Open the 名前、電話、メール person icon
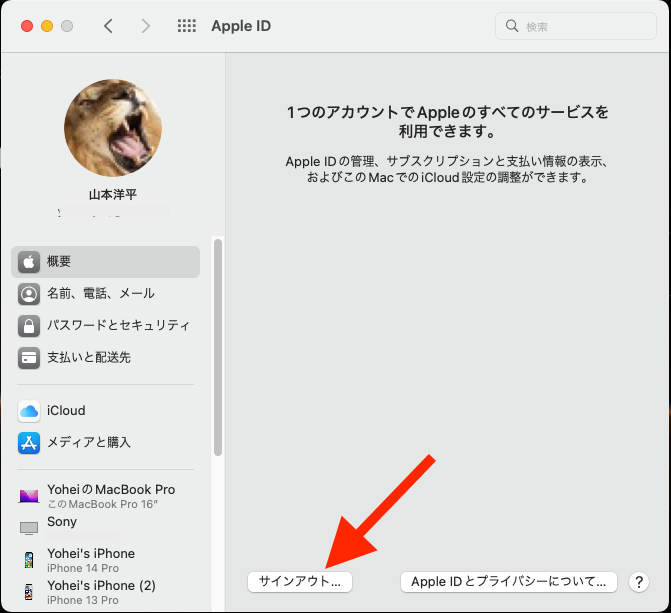Image resolution: width=671 pixels, height=613 pixels. point(29,294)
